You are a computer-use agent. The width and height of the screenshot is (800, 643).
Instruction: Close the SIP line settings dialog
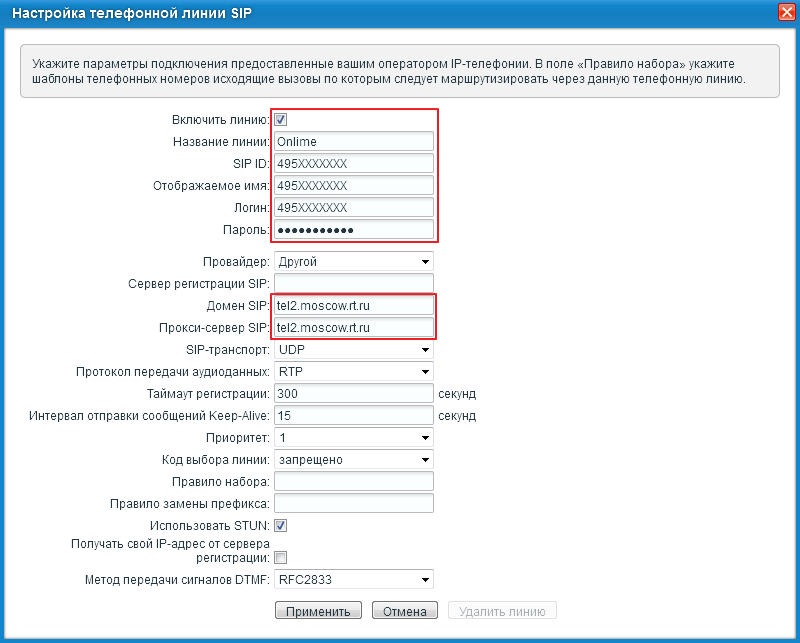point(786,13)
